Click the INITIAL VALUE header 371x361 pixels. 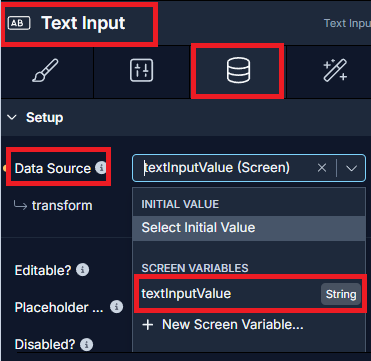(x=180, y=204)
